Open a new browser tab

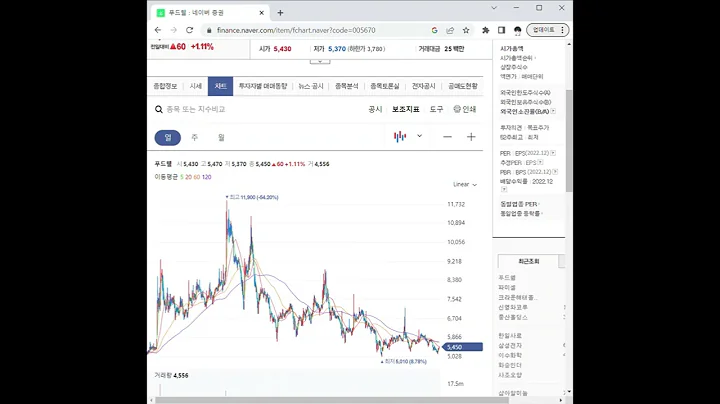280,13
